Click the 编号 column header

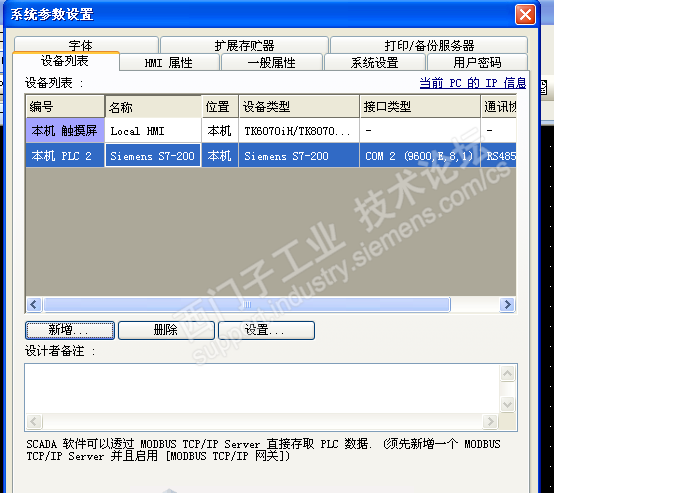click(65, 107)
